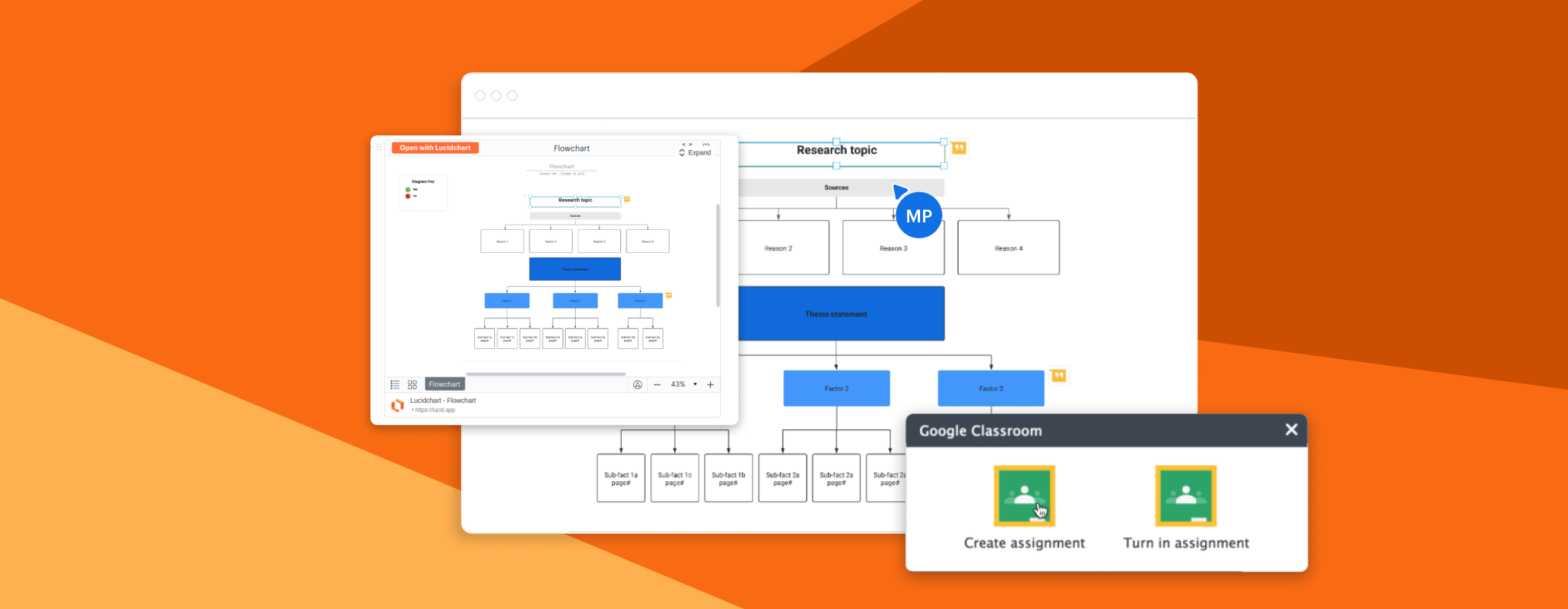Select the Reason 3 box on main canvas
Viewport: 1568px width, 609px height.
pos(893,248)
